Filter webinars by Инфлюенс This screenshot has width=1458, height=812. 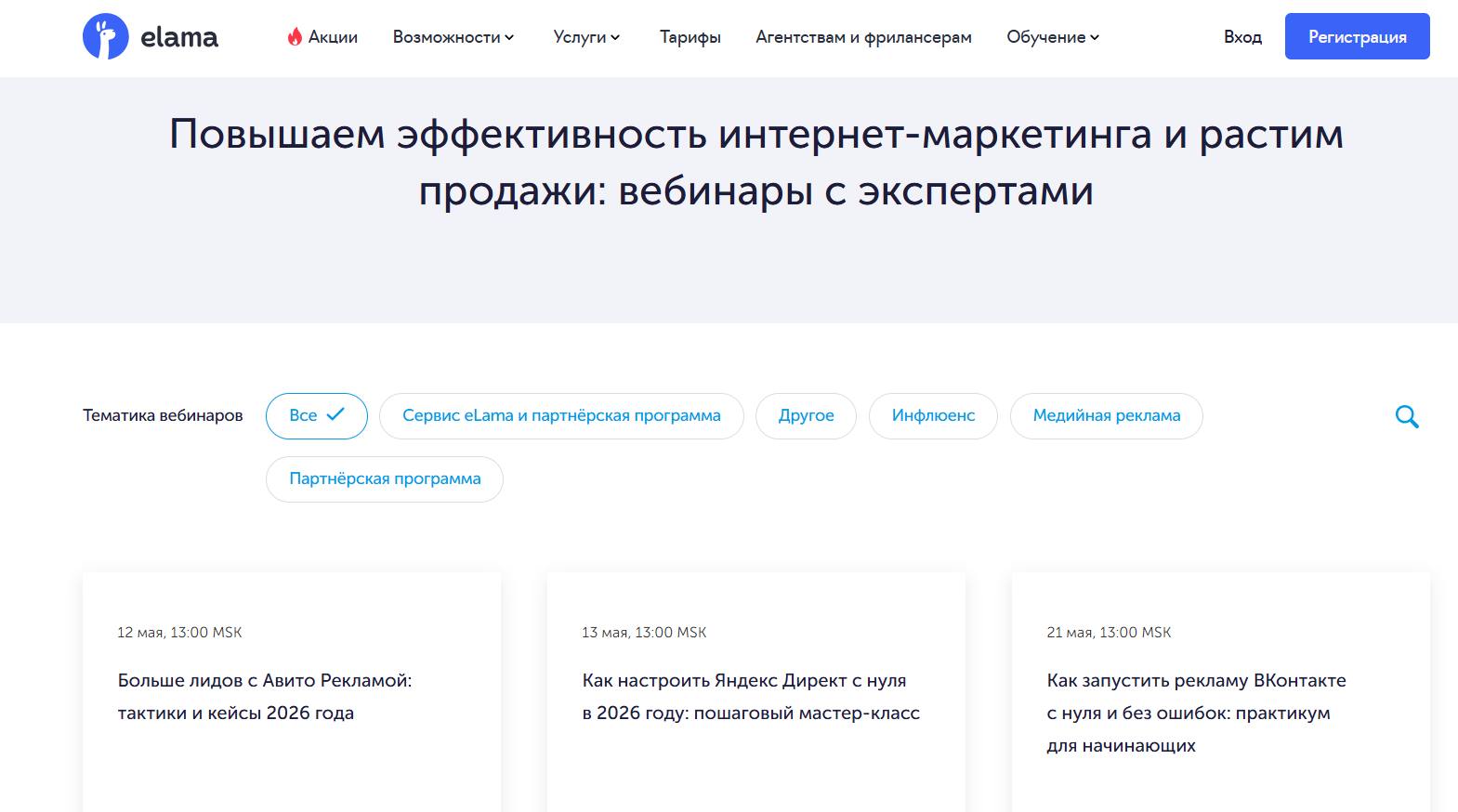coord(933,416)
